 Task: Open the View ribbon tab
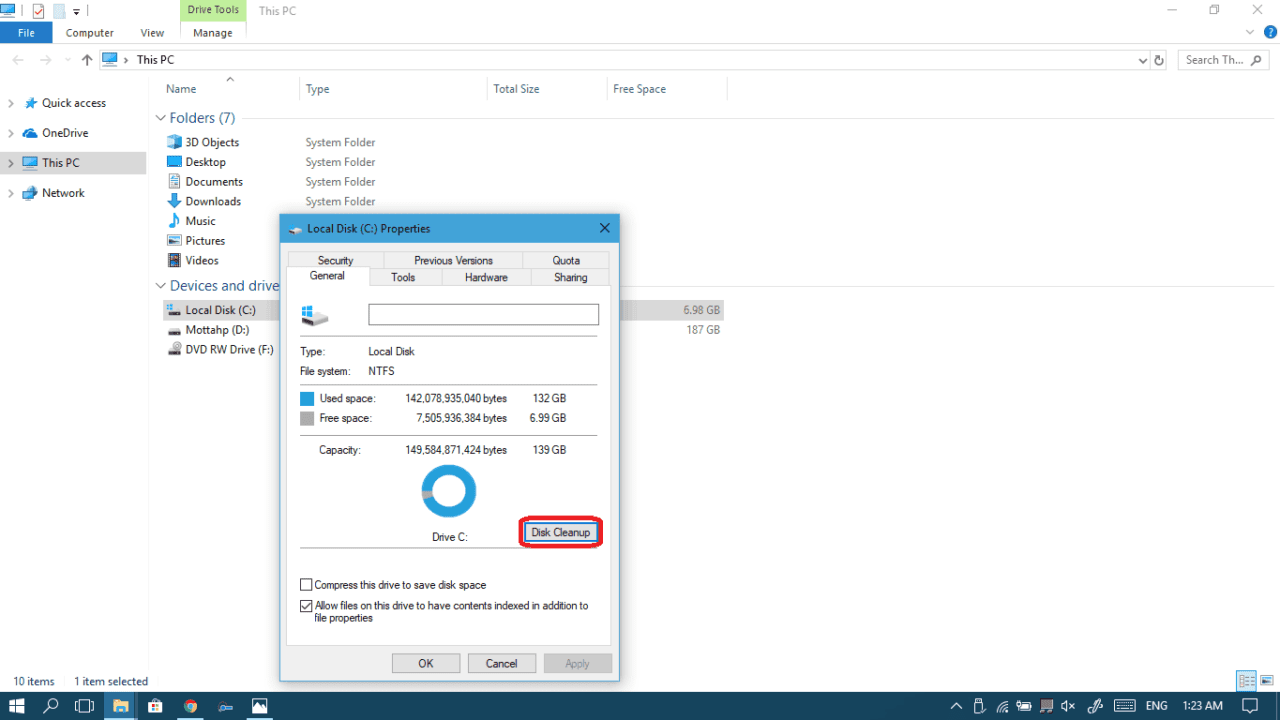coord(151,32)
